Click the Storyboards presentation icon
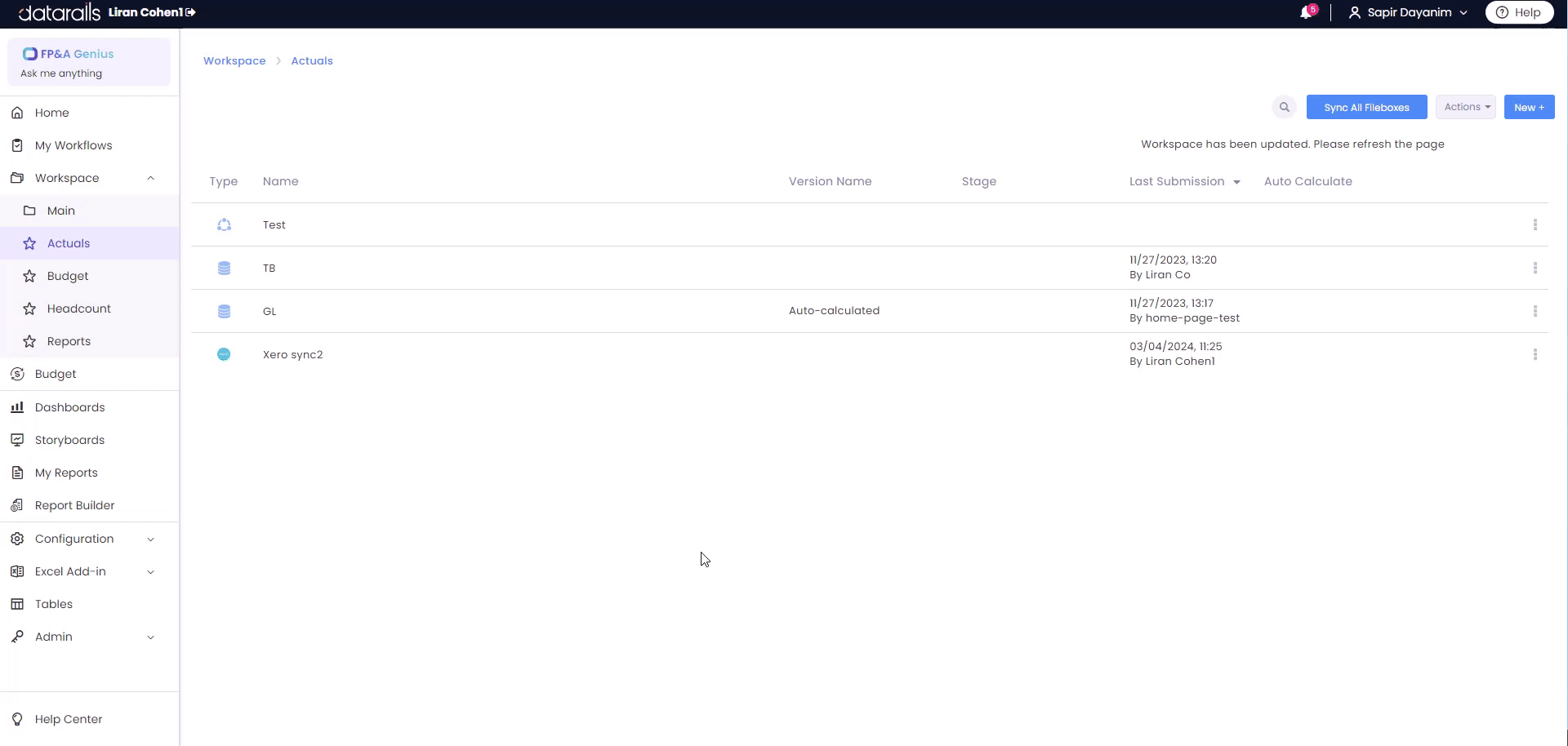 [x=17, y=440]
